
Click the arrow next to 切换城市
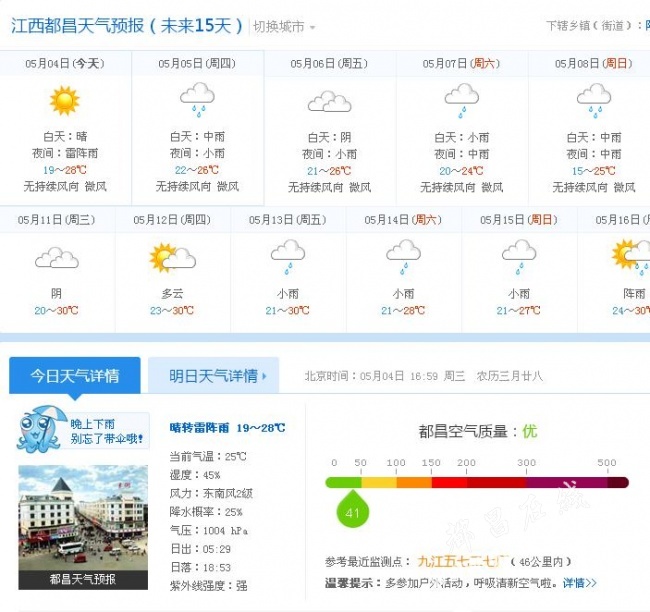[312, 28]
